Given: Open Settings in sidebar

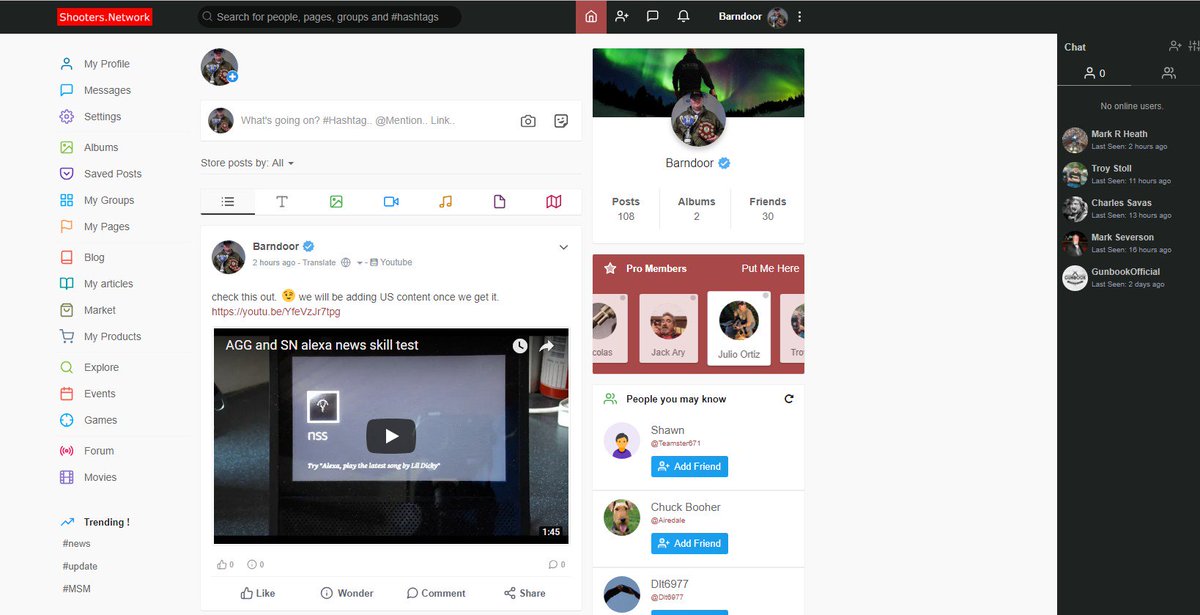Looking at the screenshot, I should point(102,117).
